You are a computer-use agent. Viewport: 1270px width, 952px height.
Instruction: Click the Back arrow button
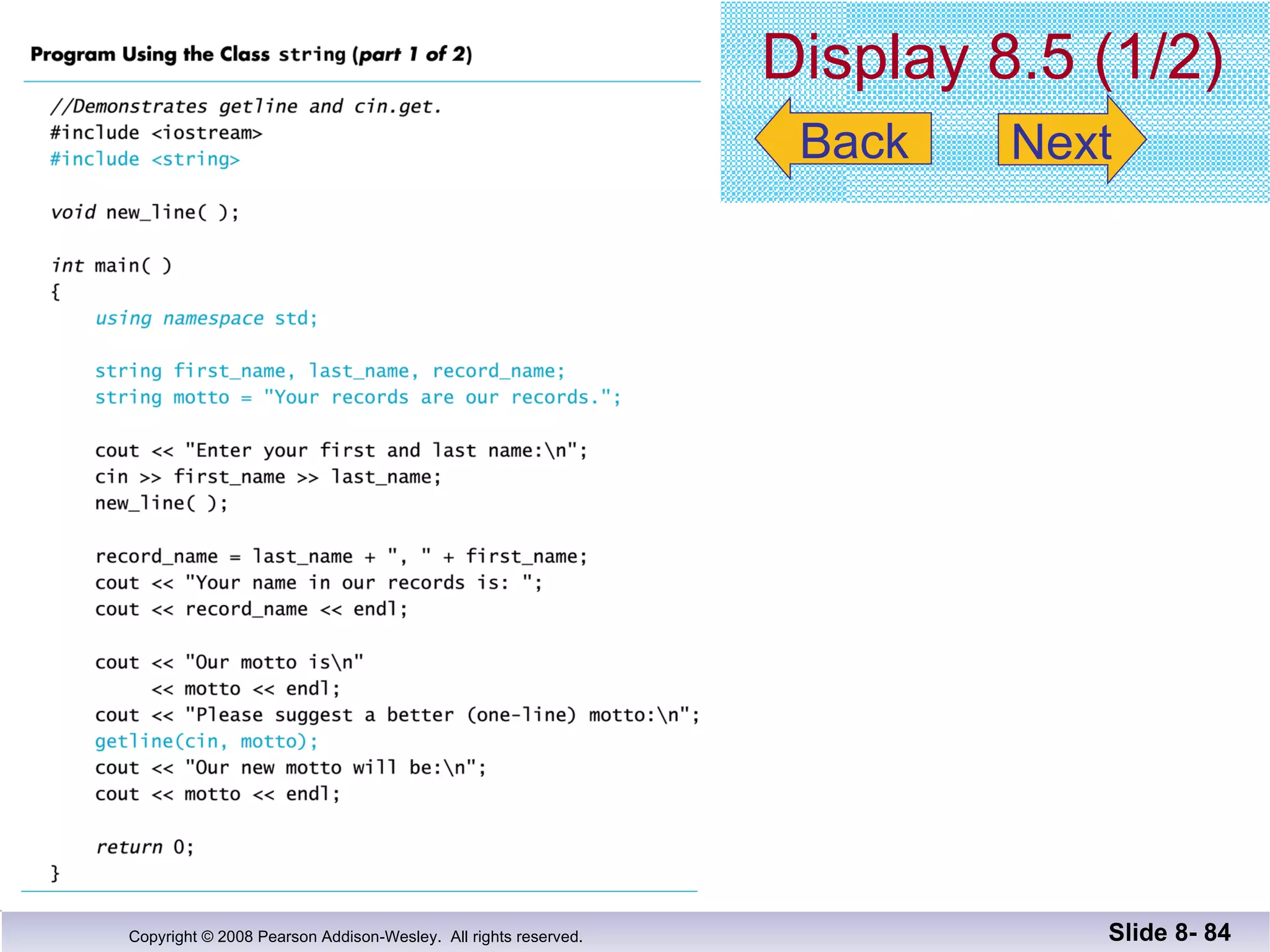(x=843, y=139)
